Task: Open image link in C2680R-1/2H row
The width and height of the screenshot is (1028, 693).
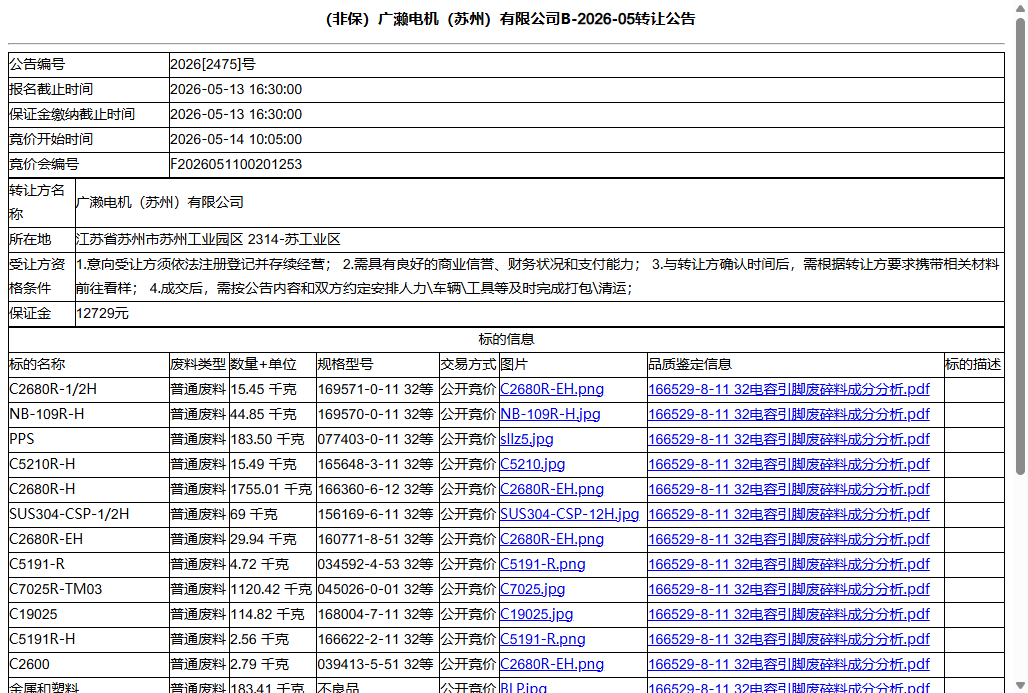Action: (x=551, y=389)
